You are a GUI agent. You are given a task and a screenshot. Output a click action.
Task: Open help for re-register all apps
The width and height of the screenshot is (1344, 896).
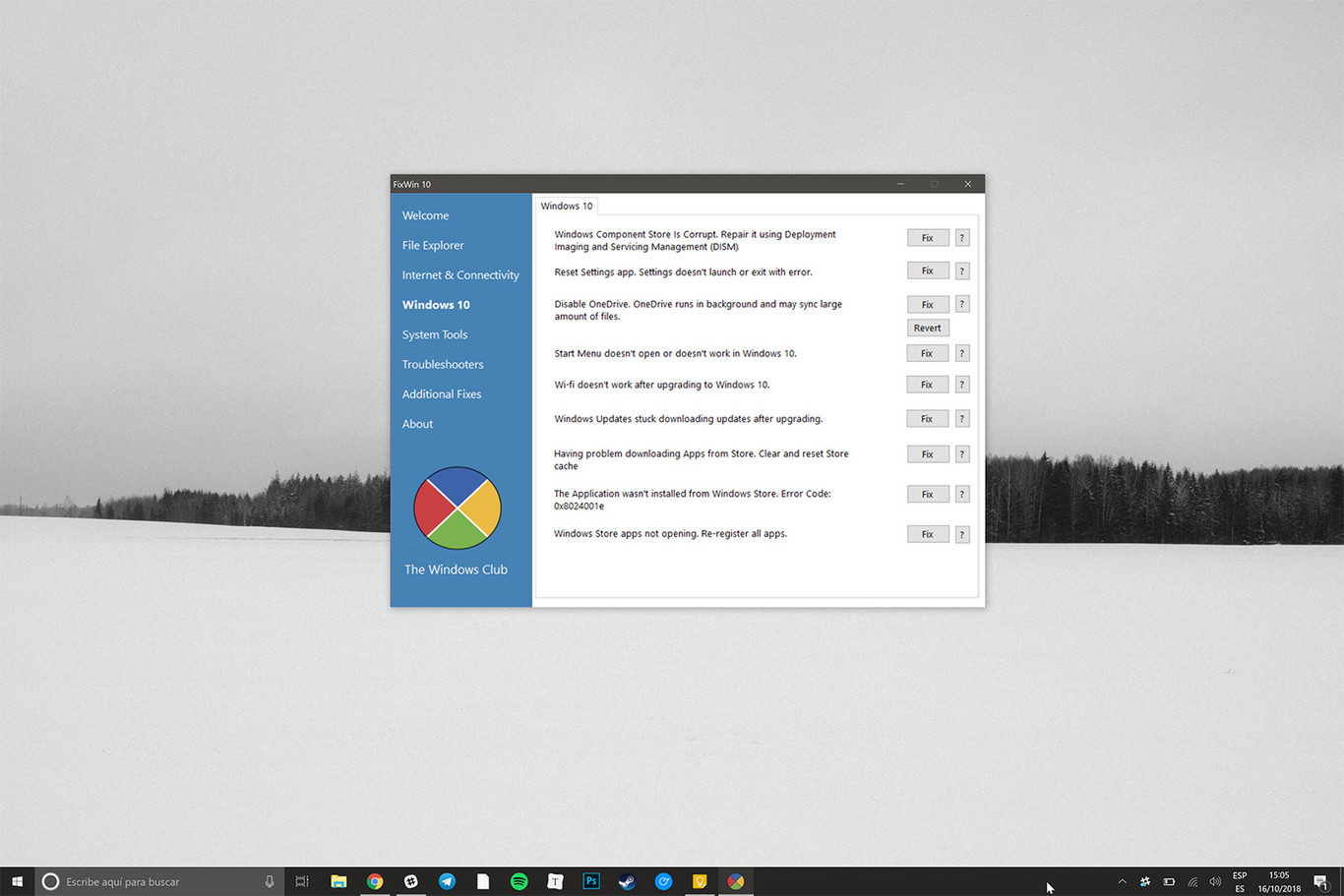coord(962,534)
